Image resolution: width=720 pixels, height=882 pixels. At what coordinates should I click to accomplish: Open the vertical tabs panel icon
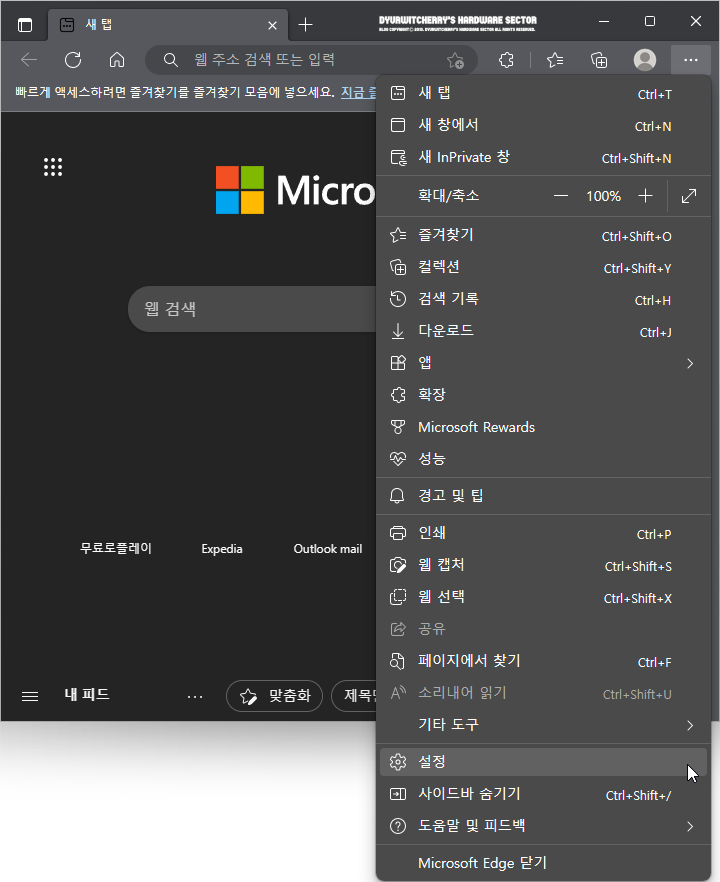[x=25, y=25]
